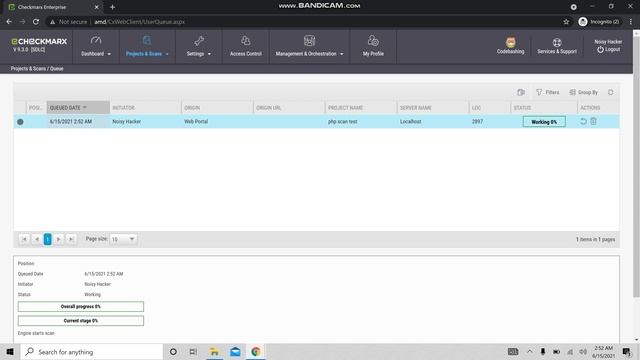The width and height of the screenshot is (640, 360).
Task: Open Mail app from taskbar
Action: [x=235, y=351]
